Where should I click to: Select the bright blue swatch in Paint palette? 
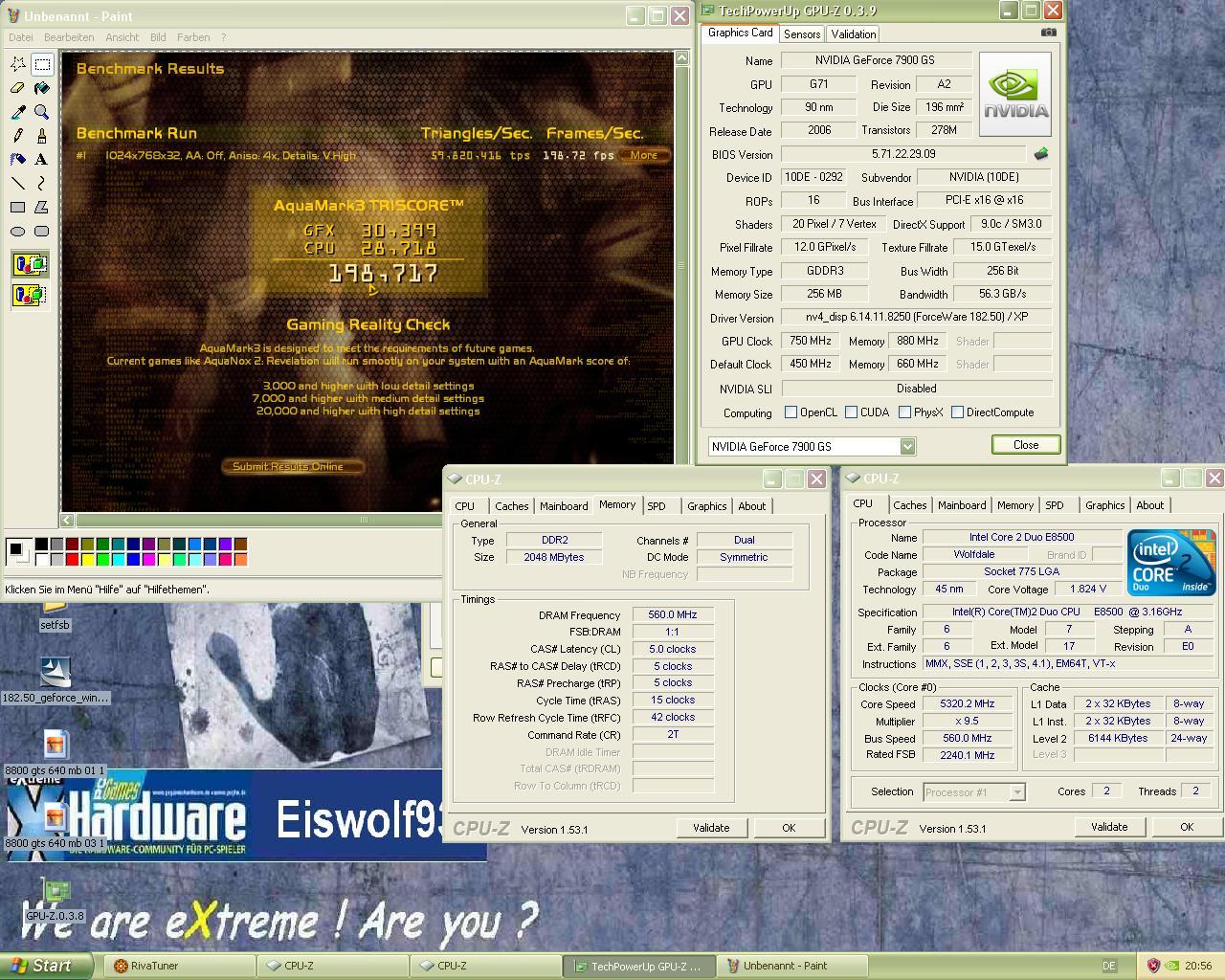tap(133, 559)
